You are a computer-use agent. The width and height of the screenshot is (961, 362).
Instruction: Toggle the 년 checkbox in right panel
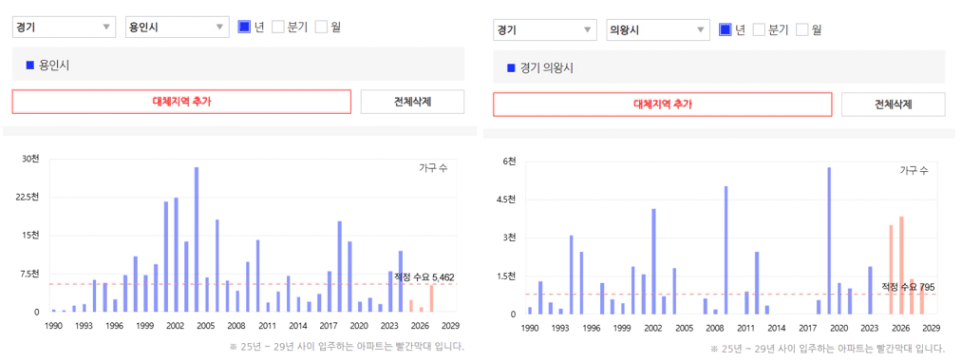pyautogui.click(x=725, y=29)
